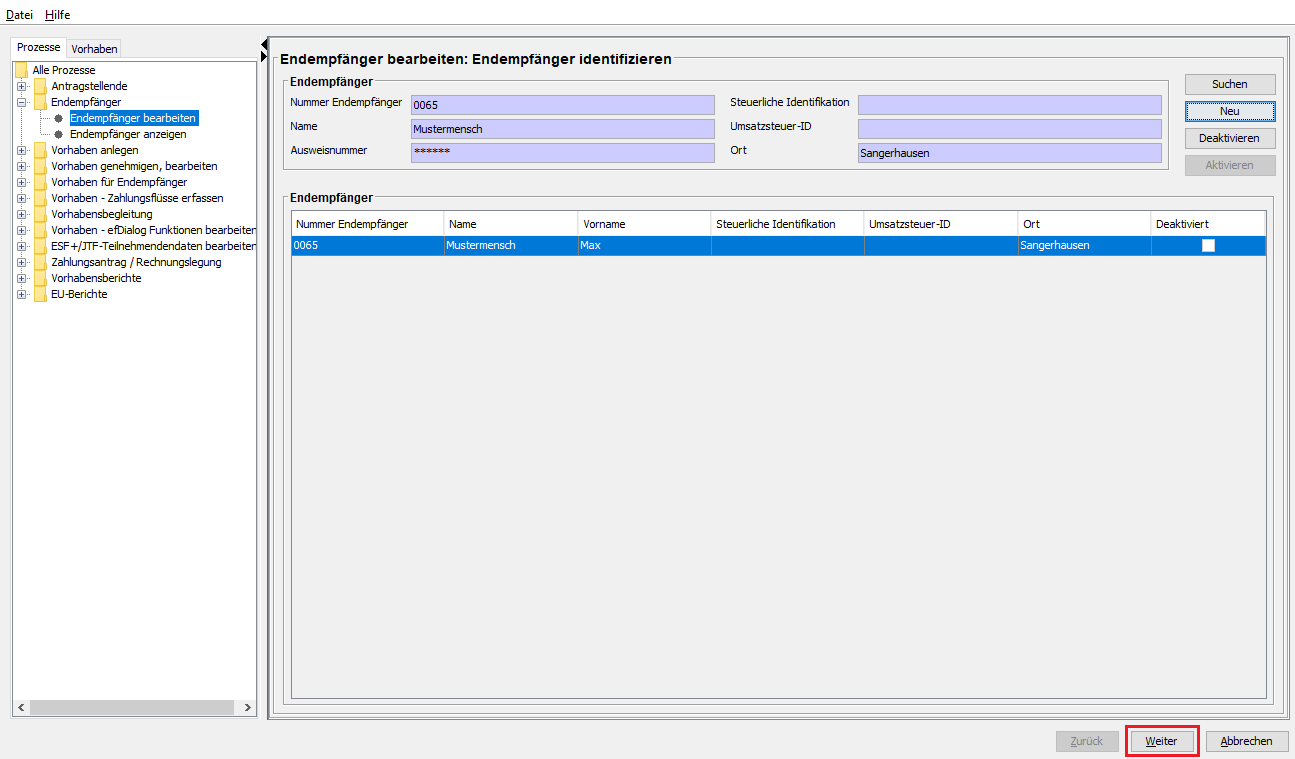Expand the Vorhaben anlegen node
This screenshot has height=759, width=1295.
22,150
